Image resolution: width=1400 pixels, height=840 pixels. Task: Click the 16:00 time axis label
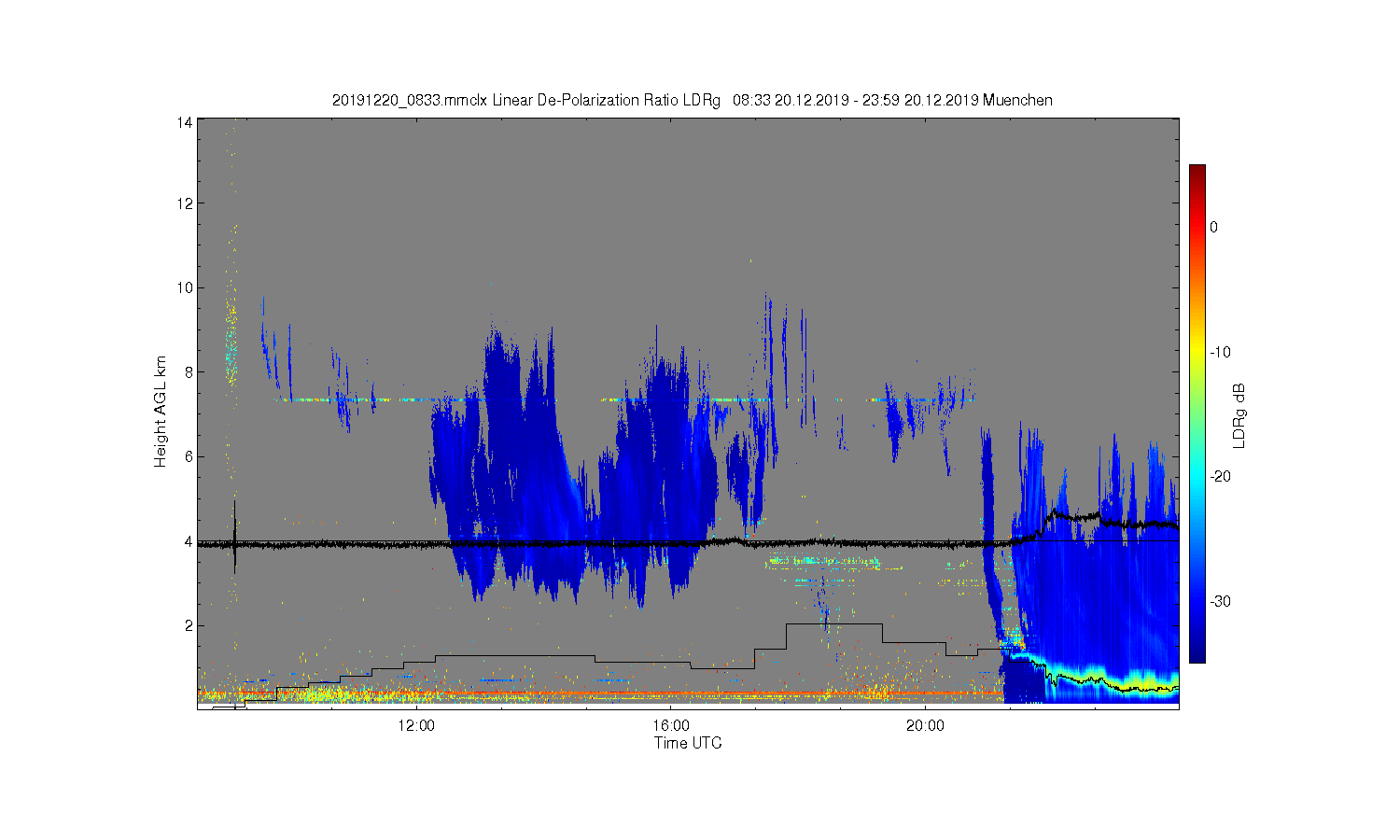click(x=670, y=726)
